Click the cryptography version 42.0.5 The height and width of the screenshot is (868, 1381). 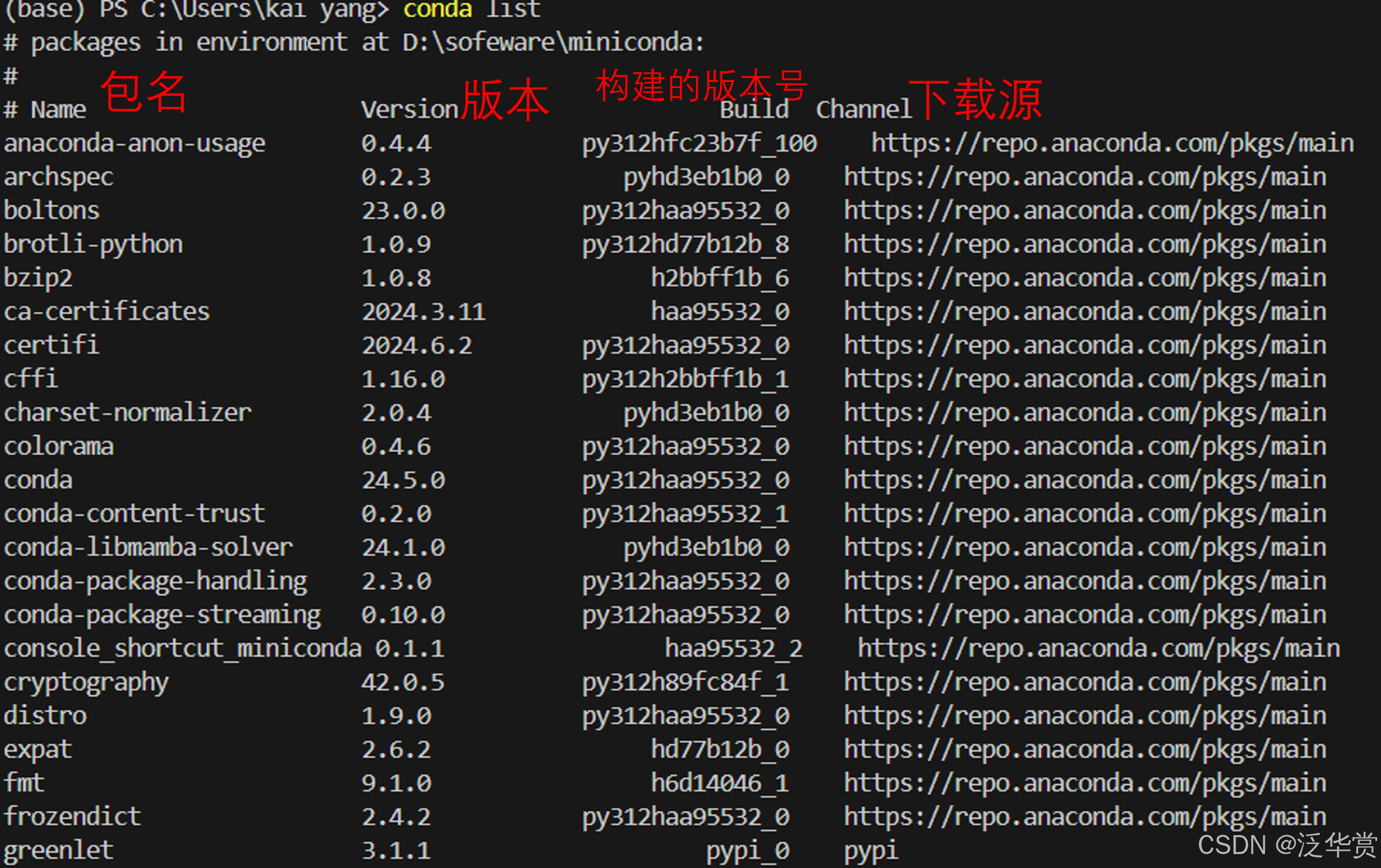pos(403,682)
